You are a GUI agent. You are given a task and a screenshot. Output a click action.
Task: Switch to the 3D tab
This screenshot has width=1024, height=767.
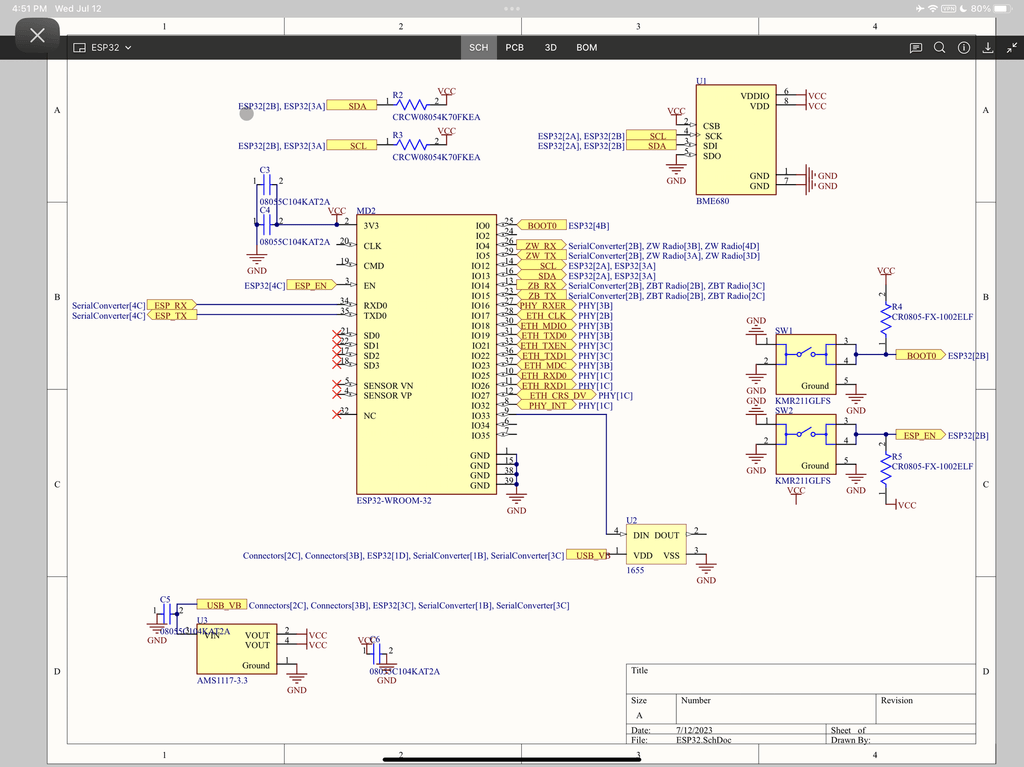click(x=551, y=48)
